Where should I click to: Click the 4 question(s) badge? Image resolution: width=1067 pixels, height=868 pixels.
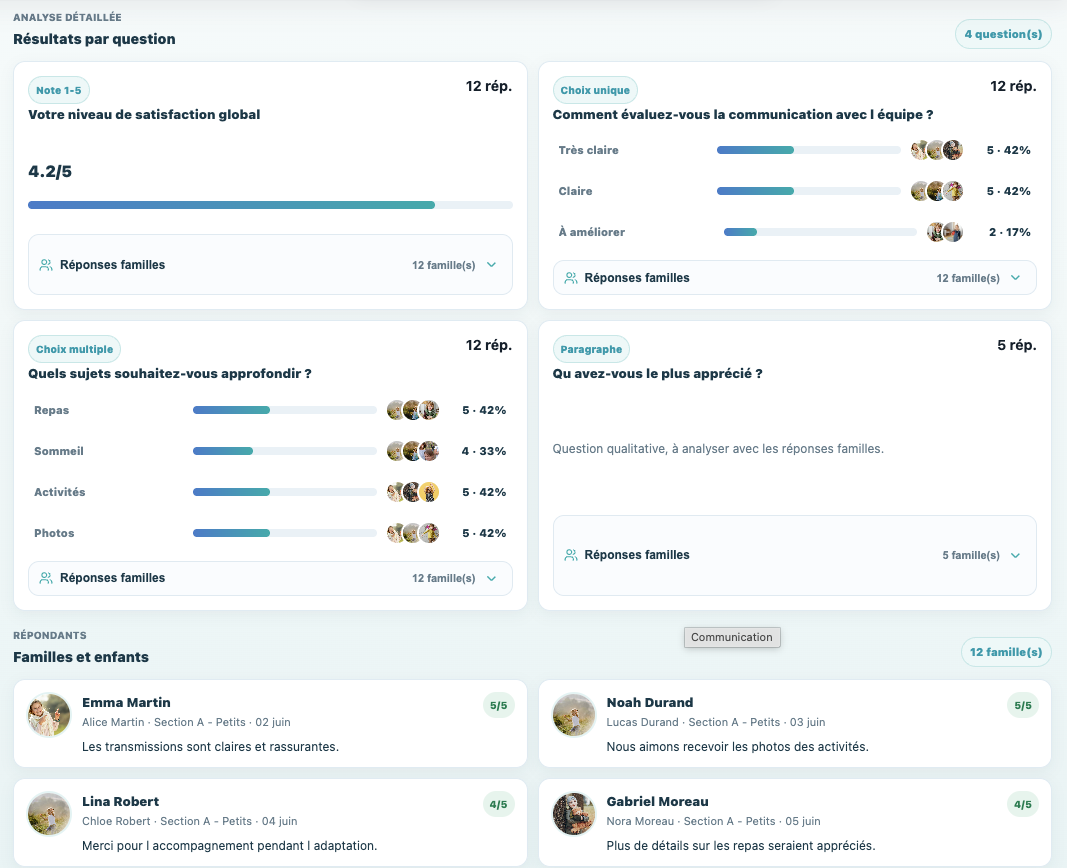(1003, 34)
